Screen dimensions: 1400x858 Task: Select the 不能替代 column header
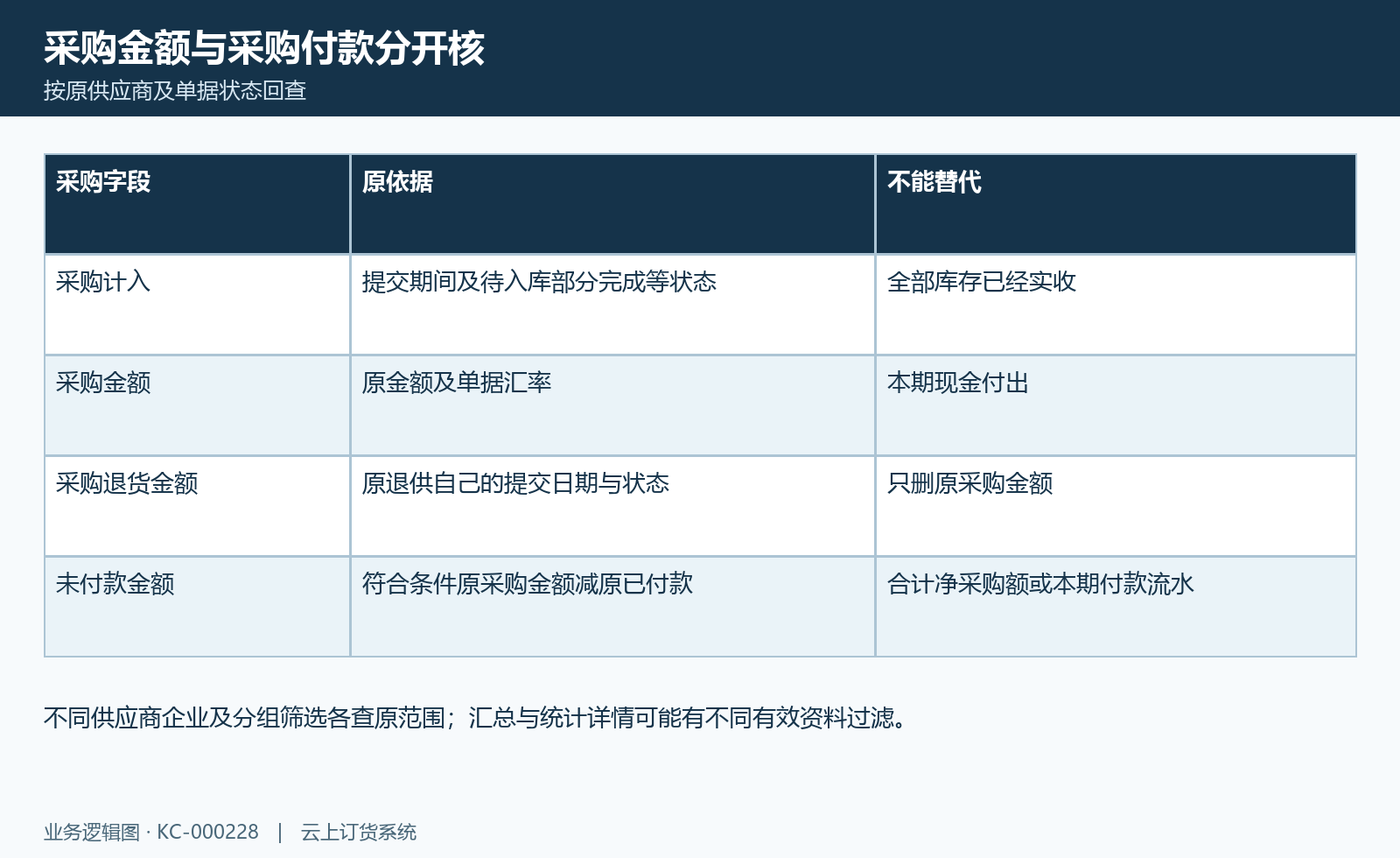(x=1116, y=204)
